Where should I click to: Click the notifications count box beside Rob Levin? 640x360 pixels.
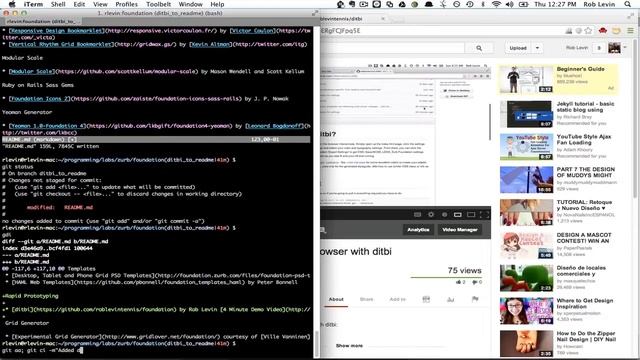pyautogui.click(x=599, y=48)
